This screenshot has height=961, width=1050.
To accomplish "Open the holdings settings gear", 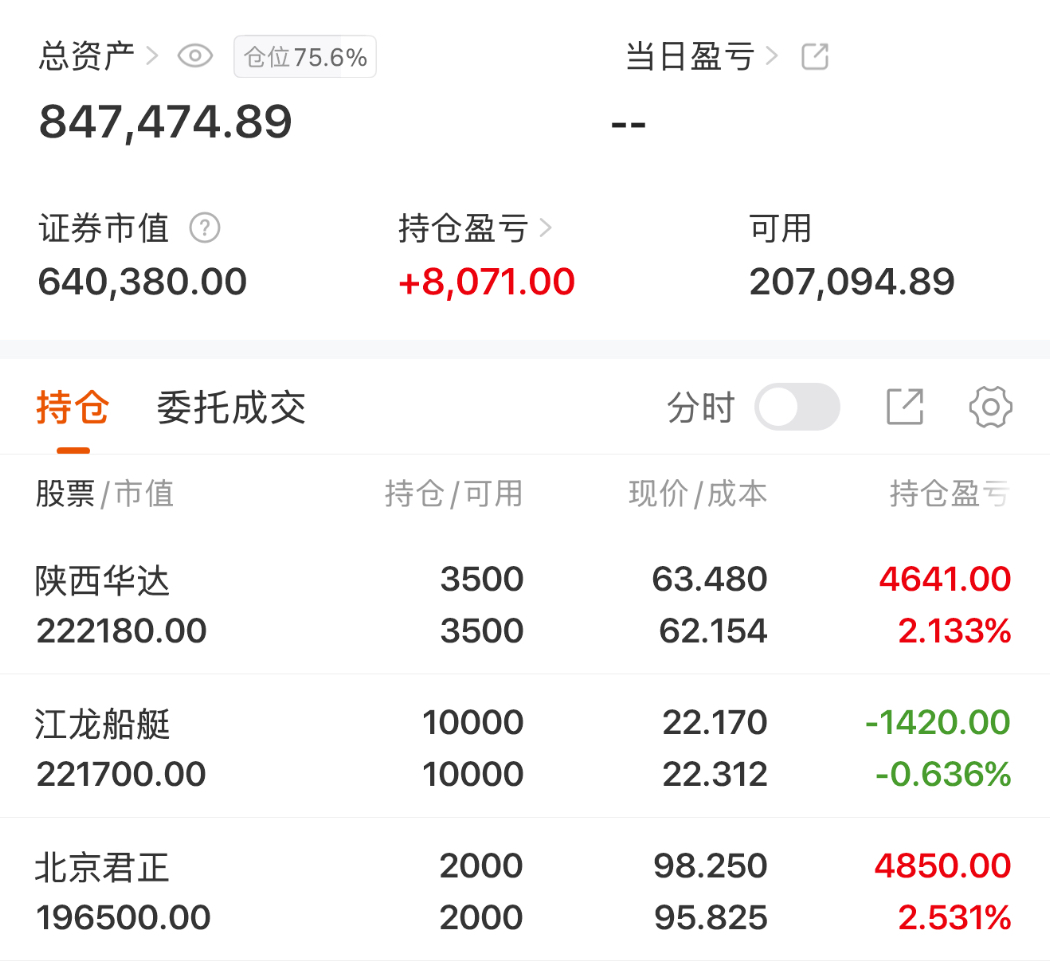I will (990, 406).
